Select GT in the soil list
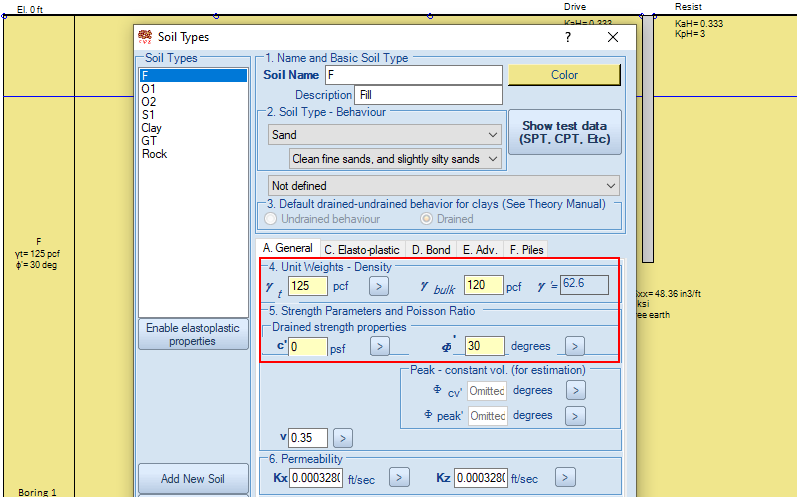 (x=193, y=141)
